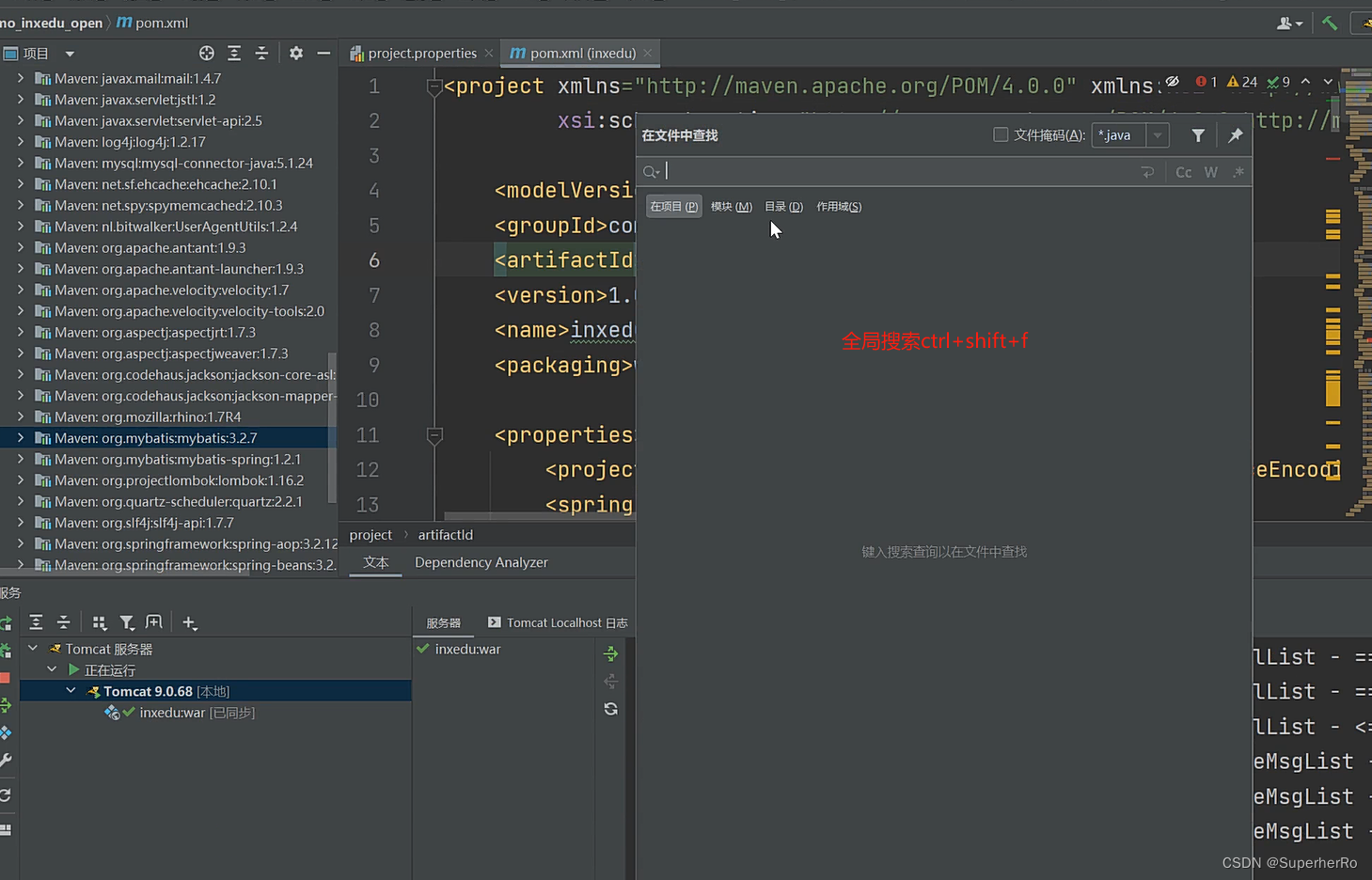Click project breadcrumb
Image resolution: width=1372 pixels, height=880 pixels.
pyautogui.click(x=371, y=535)
